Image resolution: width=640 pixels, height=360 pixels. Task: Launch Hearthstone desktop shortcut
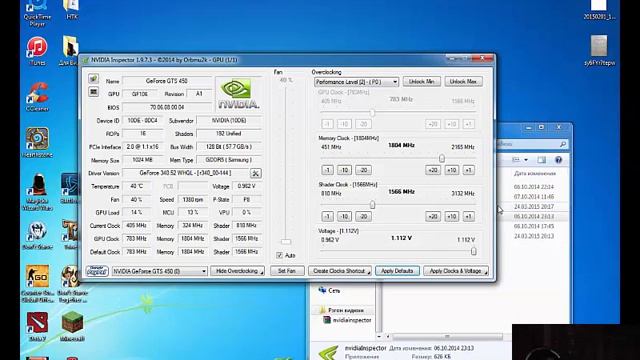(37, 143)
